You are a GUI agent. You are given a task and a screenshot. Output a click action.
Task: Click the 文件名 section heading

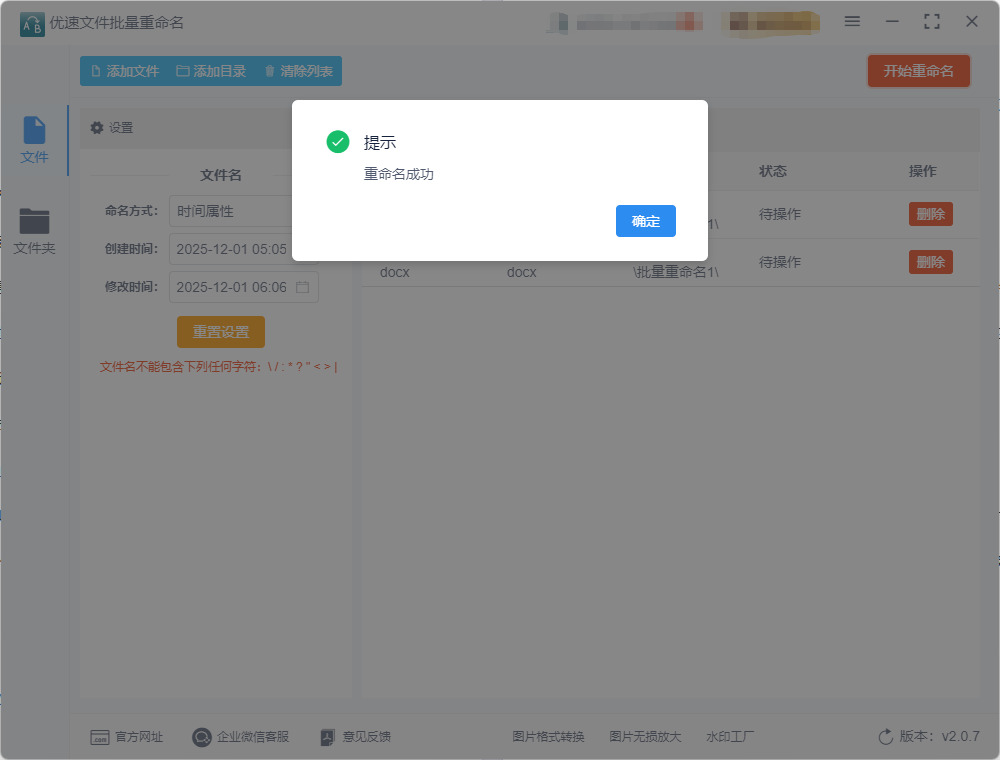(221, 175)
